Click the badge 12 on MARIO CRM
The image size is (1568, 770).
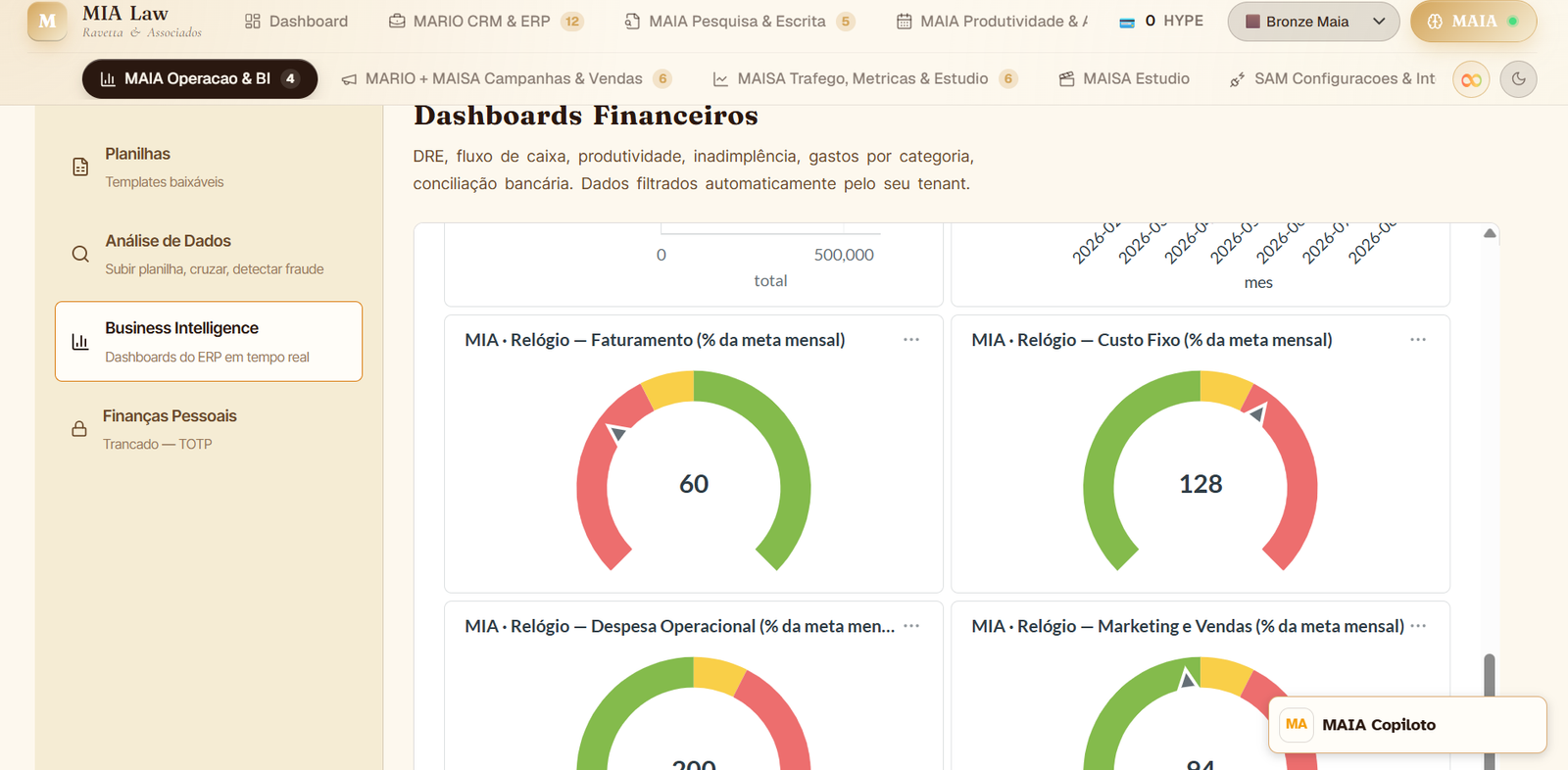click(x=572, y=22)
